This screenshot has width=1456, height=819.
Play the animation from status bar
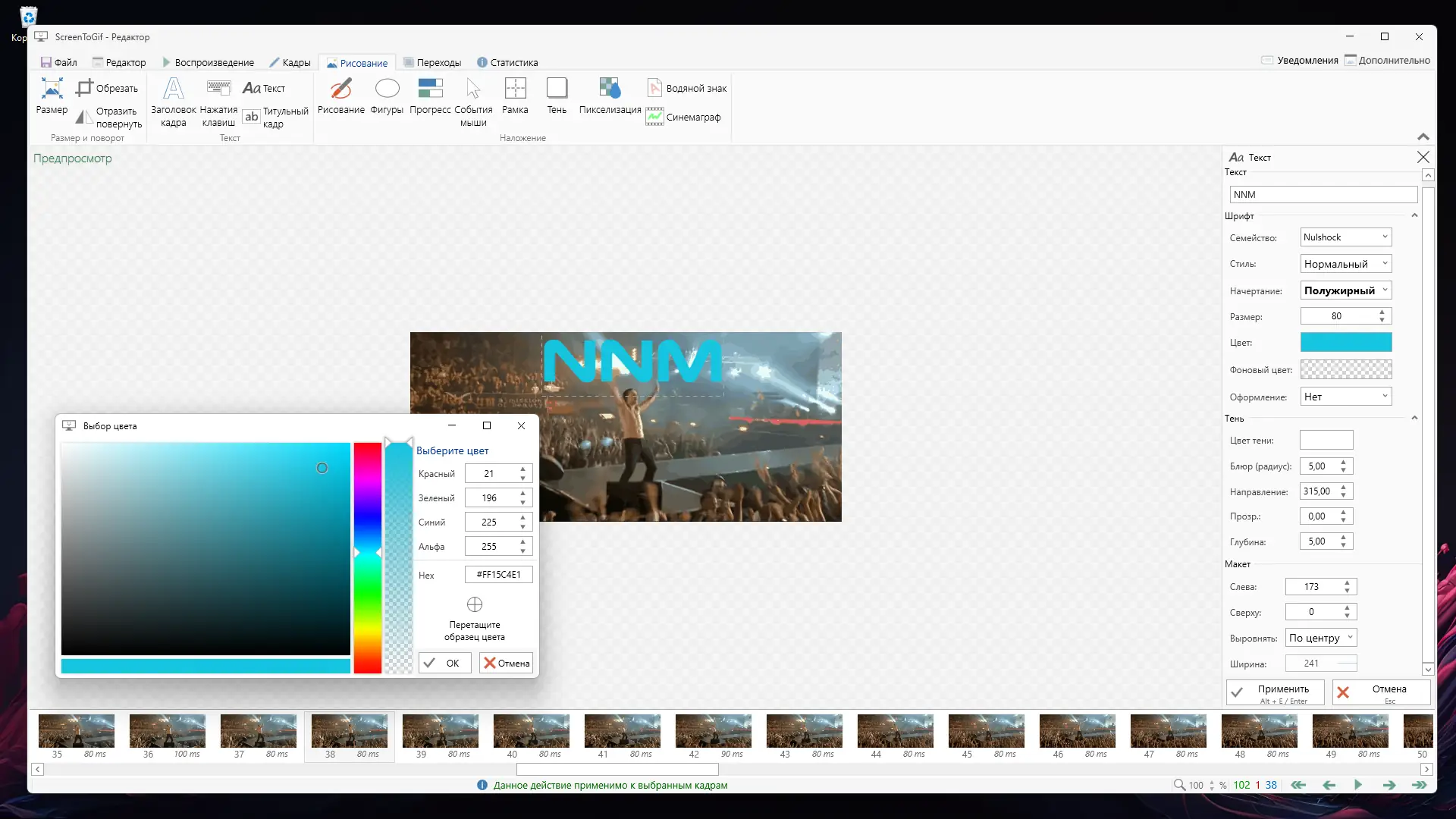(x=1358, y=785)
